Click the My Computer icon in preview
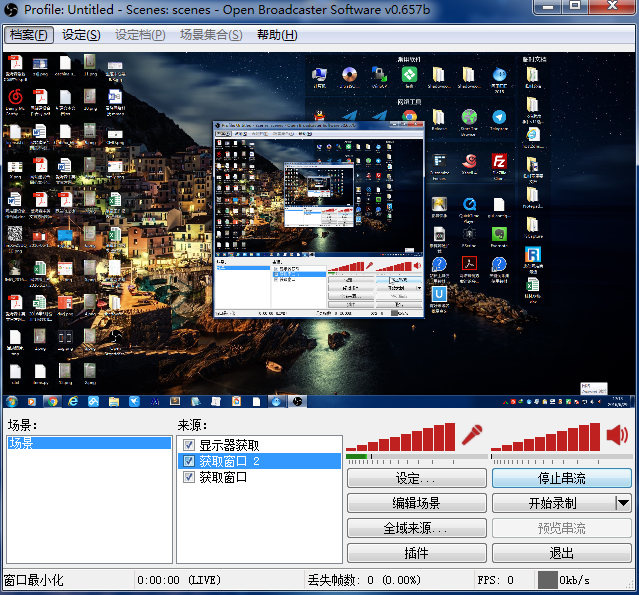 [x=319, y=75]
